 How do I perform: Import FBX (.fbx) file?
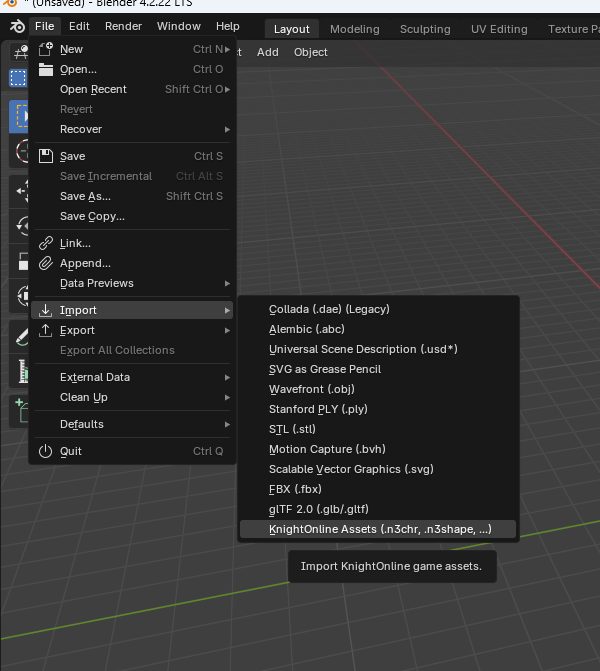point(378,489)
